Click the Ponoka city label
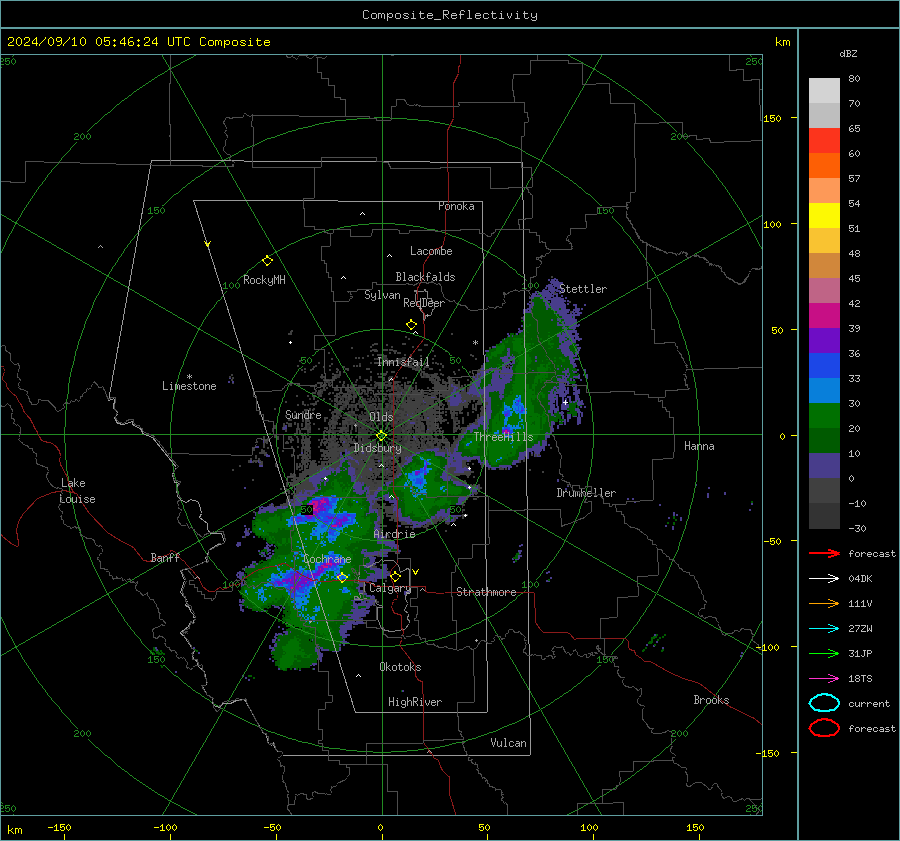 click(x=456, y=206)
